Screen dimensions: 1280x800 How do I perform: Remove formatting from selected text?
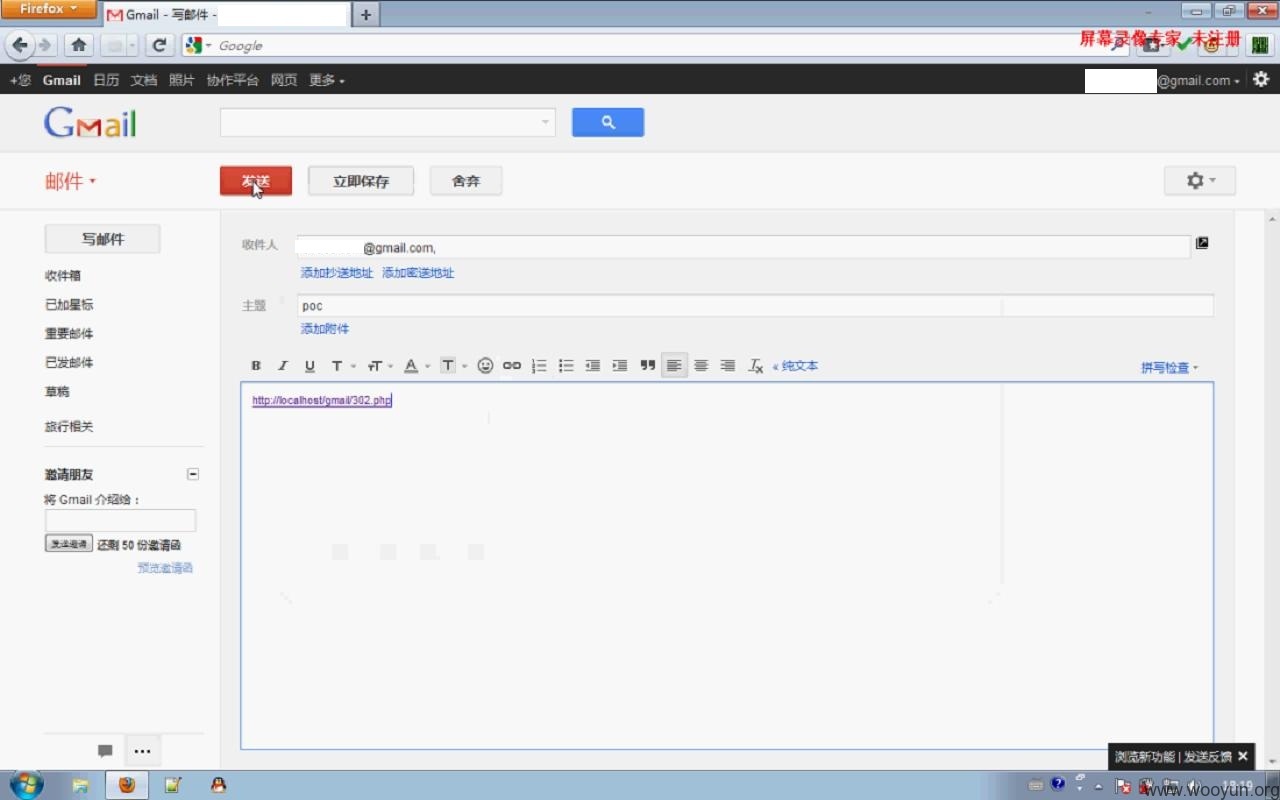pos(756,366)
